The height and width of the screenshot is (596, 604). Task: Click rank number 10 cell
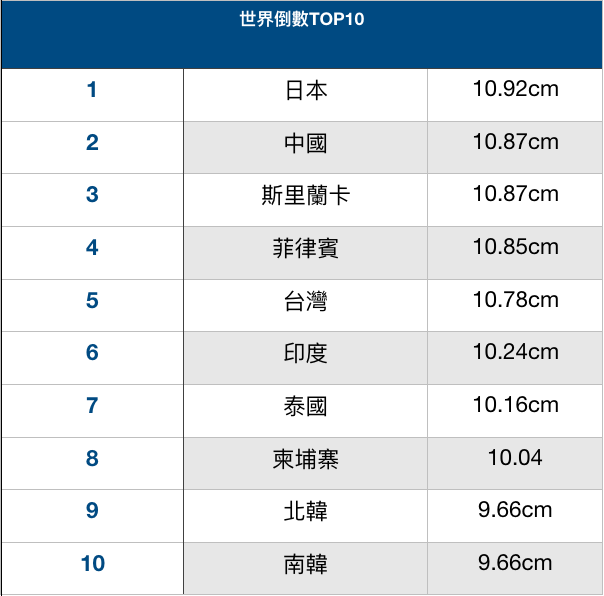click(92, 564)
